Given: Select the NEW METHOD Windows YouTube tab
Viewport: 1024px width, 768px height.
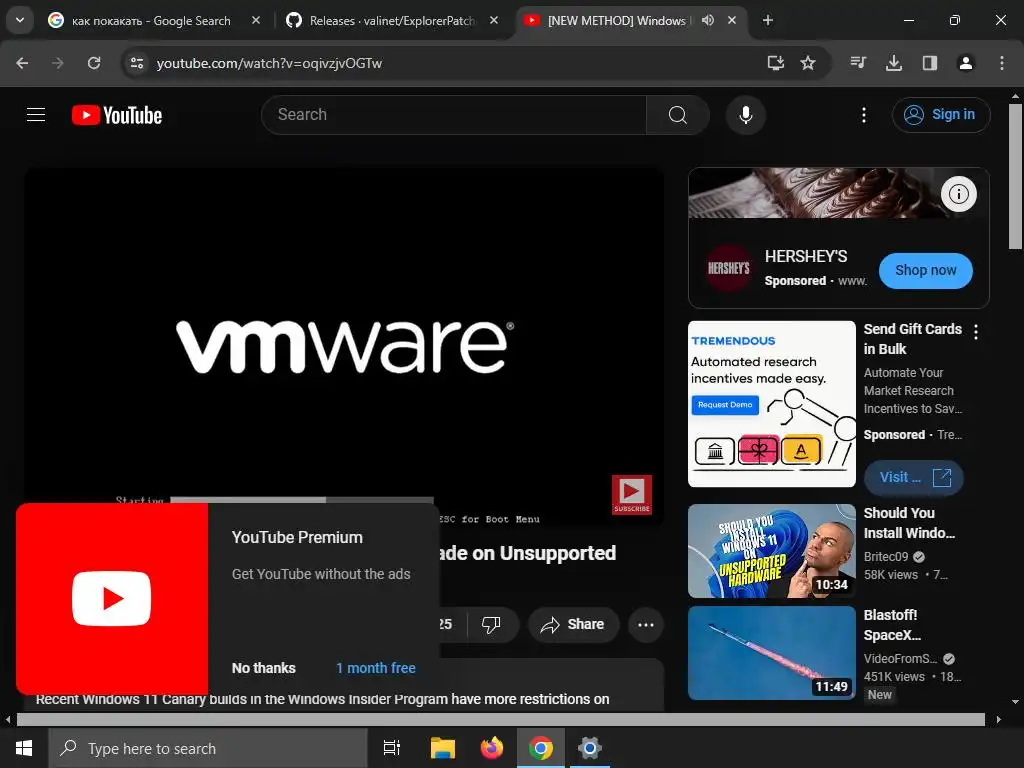Looking at the screenshot, I should click(x=616, y=20).
